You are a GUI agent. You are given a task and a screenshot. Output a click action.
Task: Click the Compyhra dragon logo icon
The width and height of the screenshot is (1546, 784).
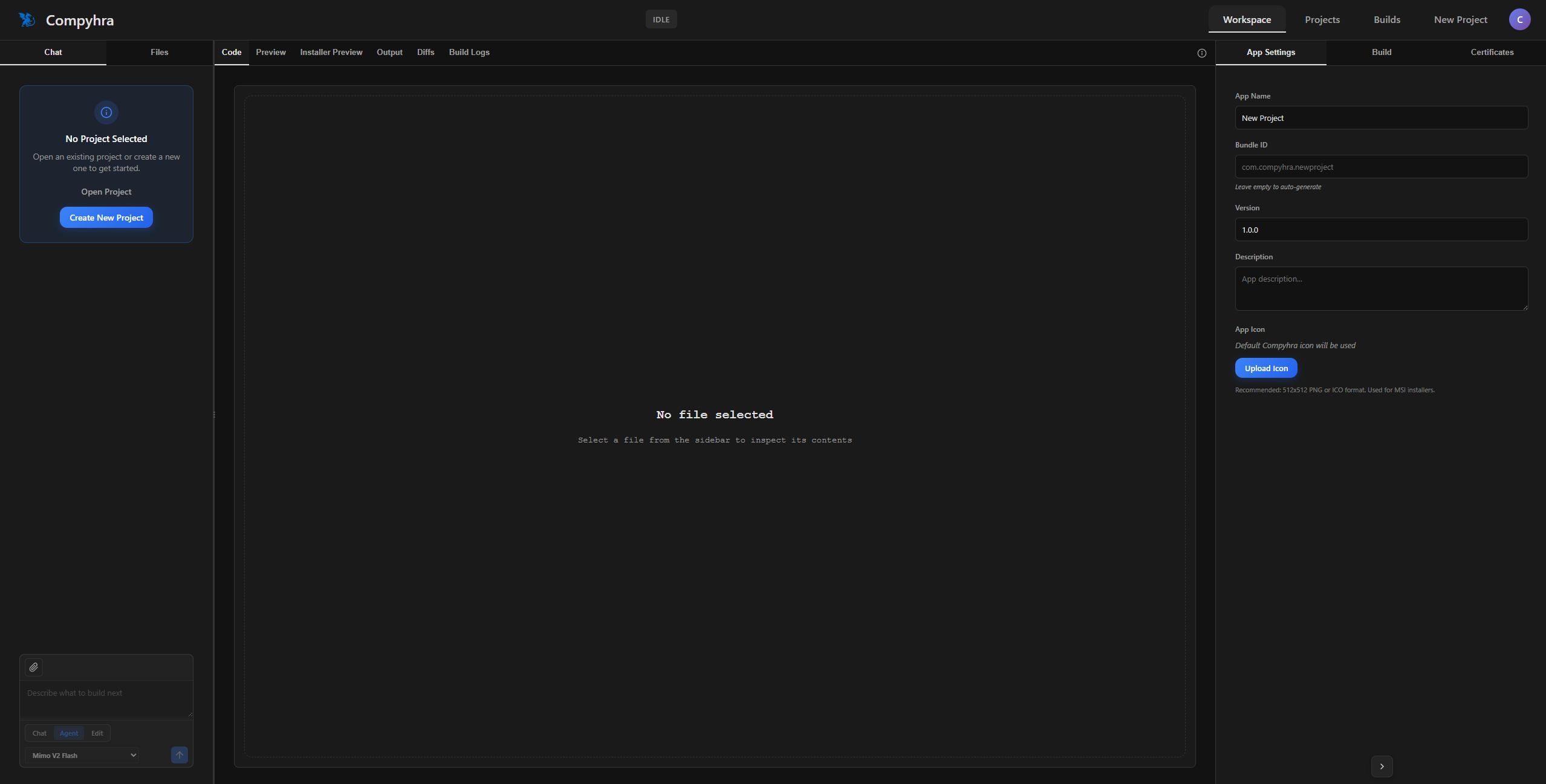click(27, 20)
